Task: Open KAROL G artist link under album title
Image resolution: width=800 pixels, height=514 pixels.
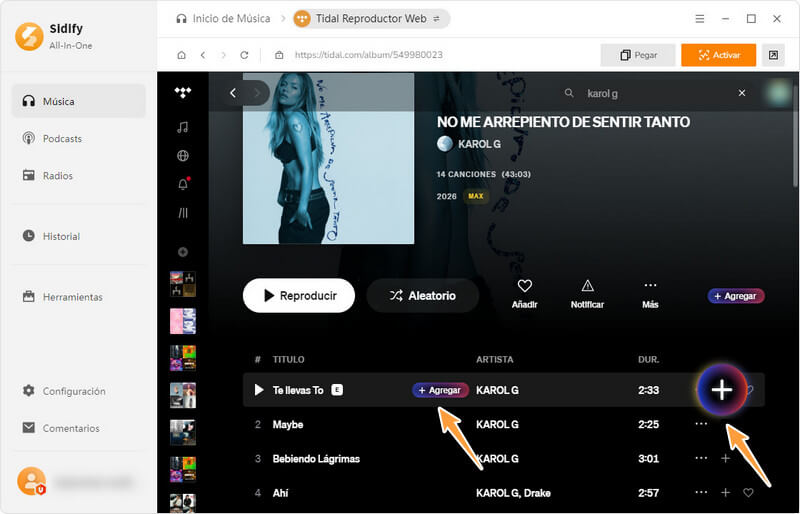Action: (479, 144)
